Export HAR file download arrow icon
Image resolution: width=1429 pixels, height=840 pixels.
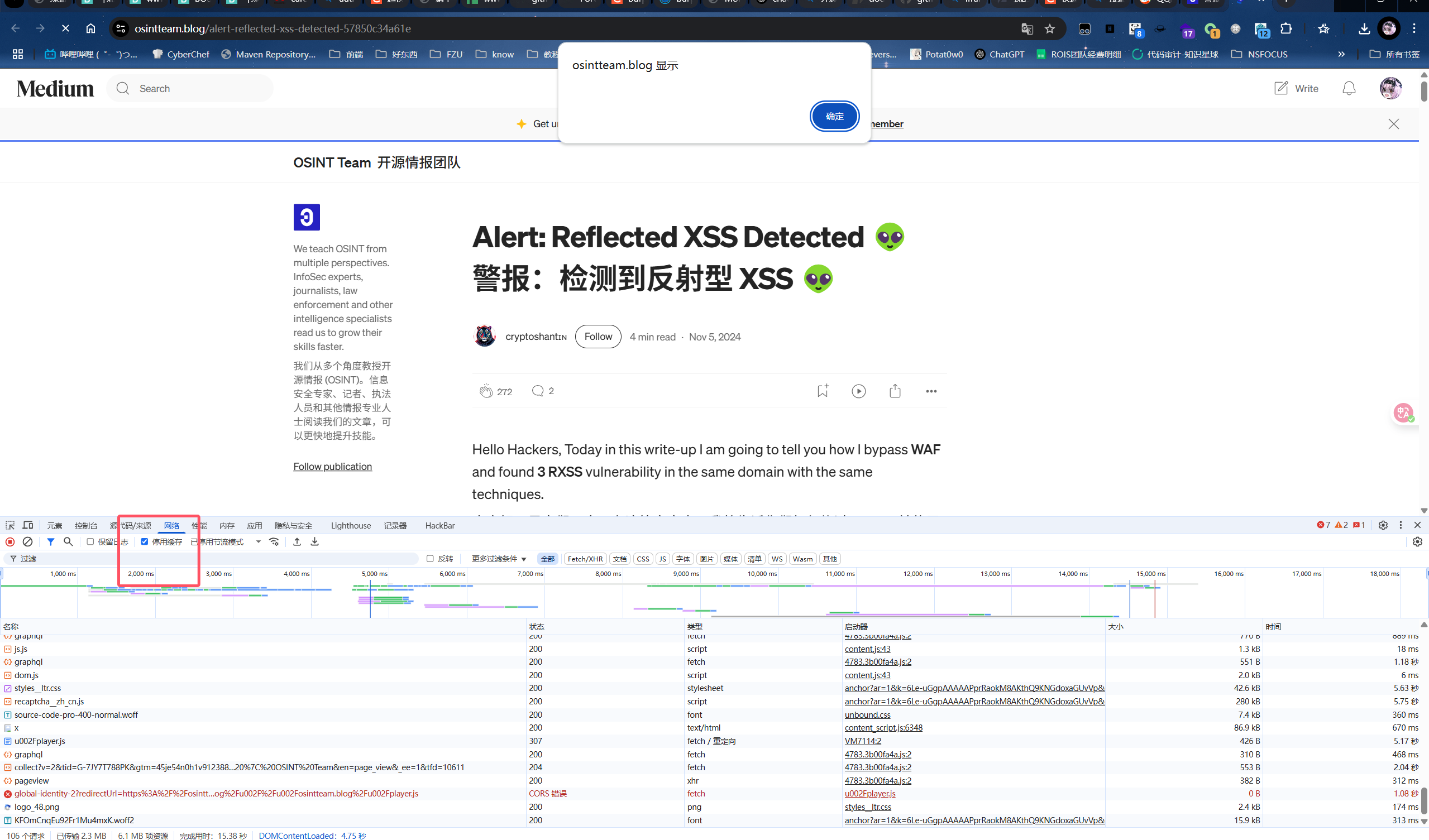coord(315,542)
